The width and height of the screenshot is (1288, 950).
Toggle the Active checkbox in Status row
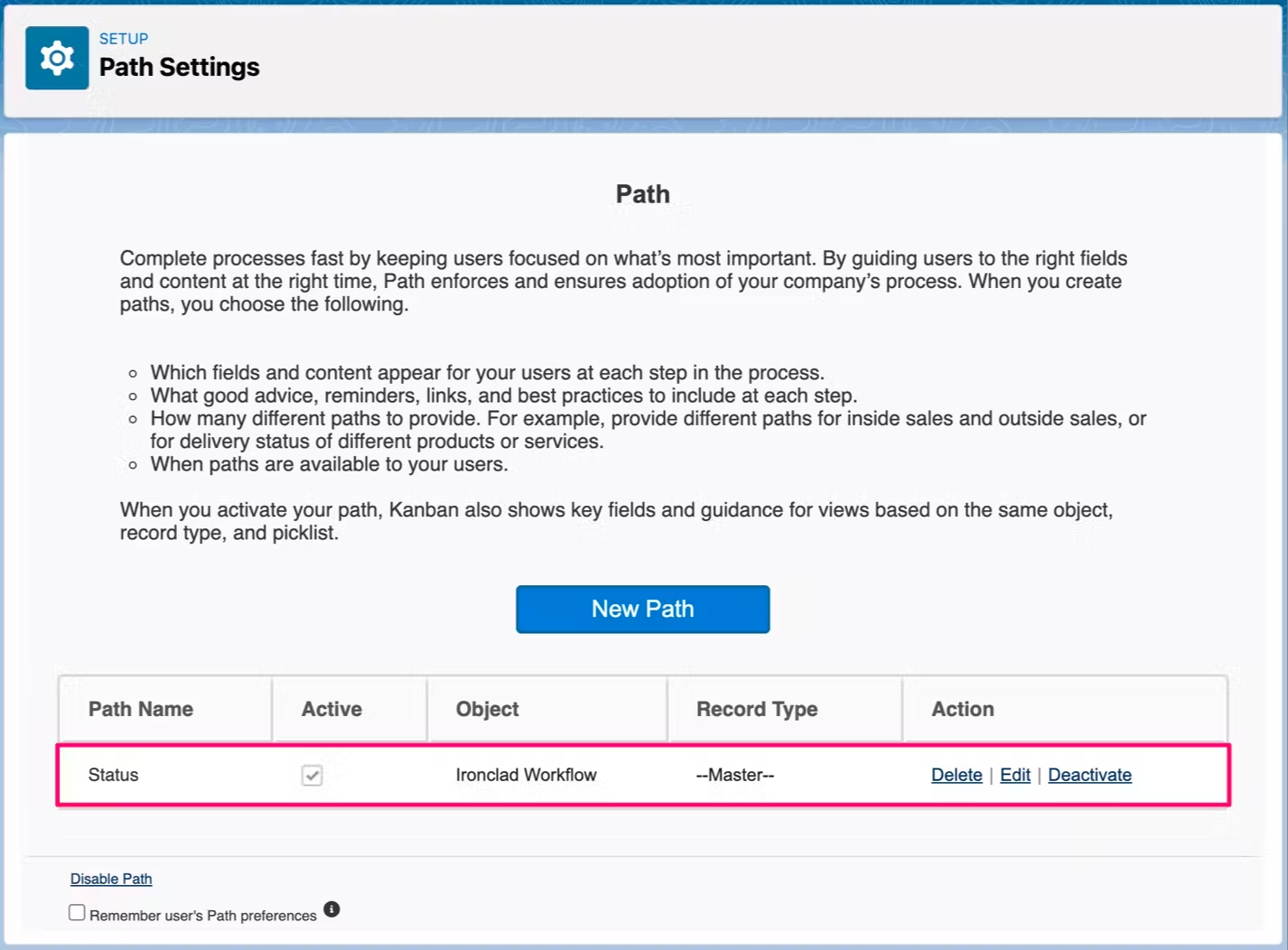pos(312,775)
